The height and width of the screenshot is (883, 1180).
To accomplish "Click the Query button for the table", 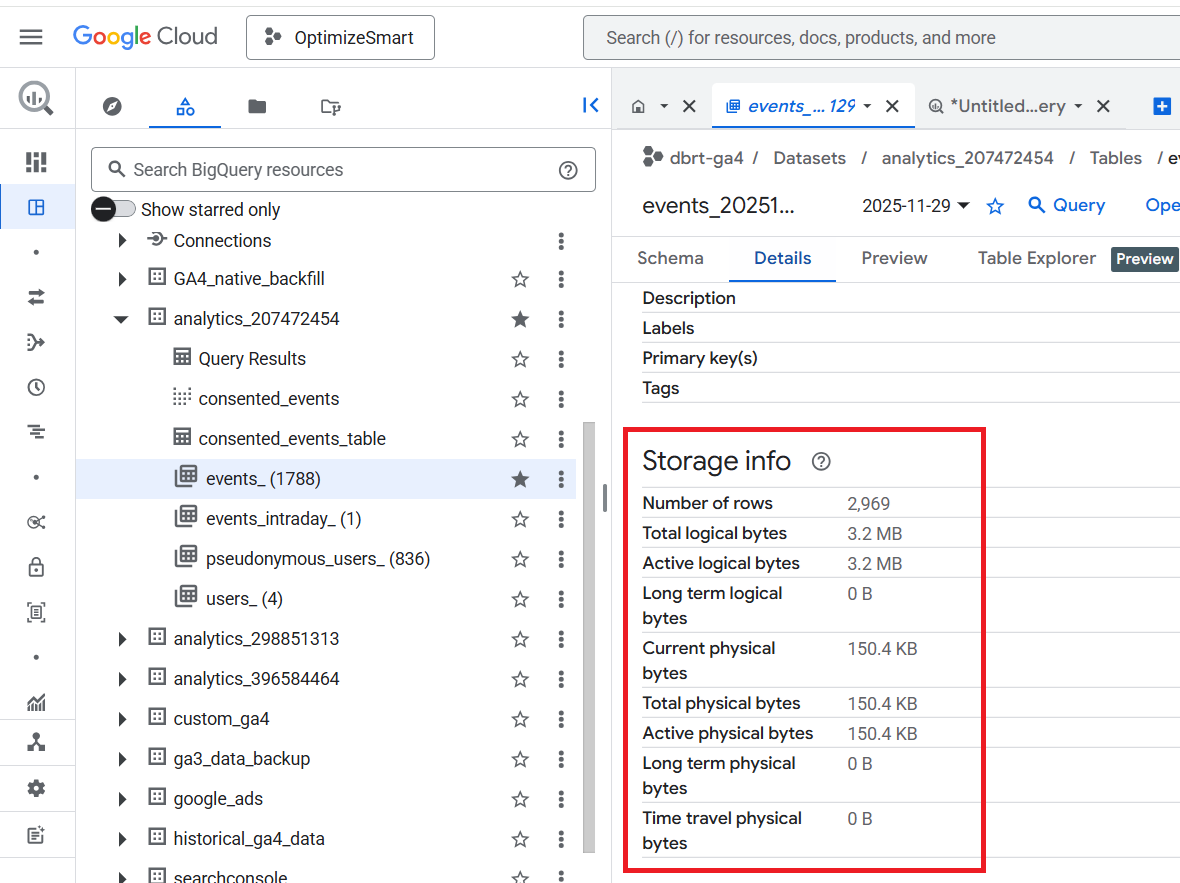I will click(x=1066, y=205).
